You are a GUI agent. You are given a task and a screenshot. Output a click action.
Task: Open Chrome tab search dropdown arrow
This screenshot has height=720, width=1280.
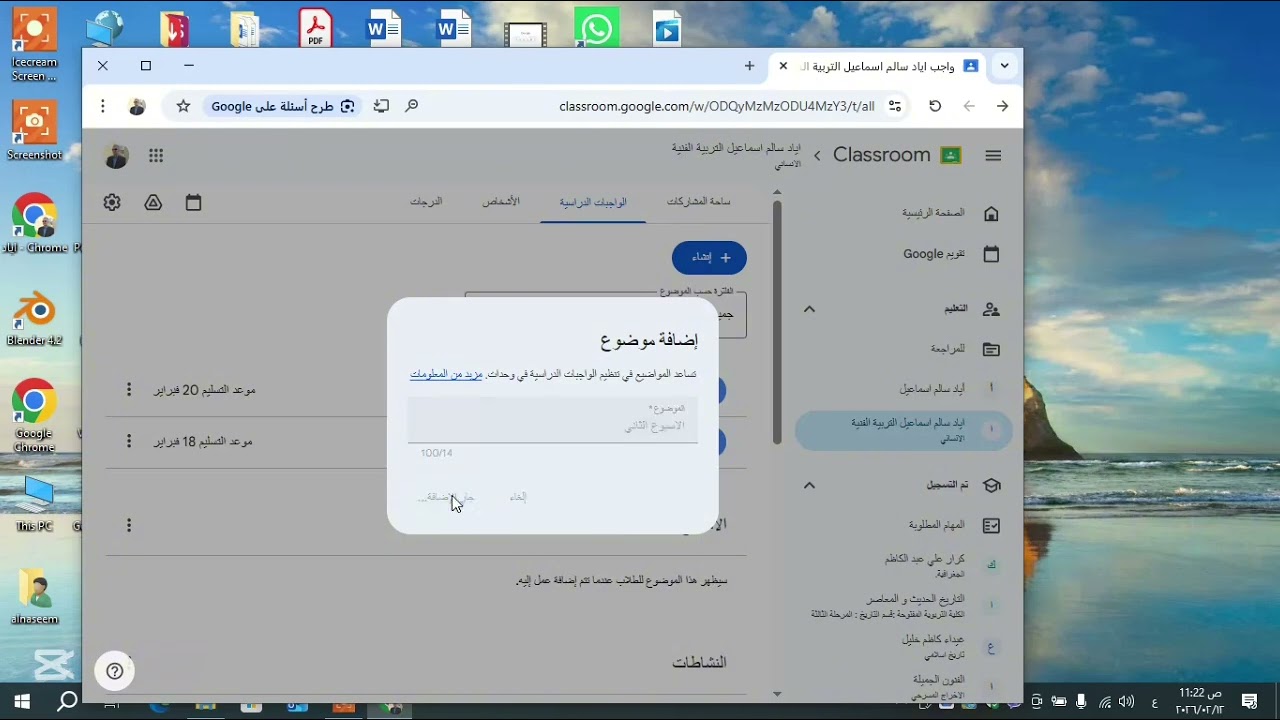tap(1004, 66)
